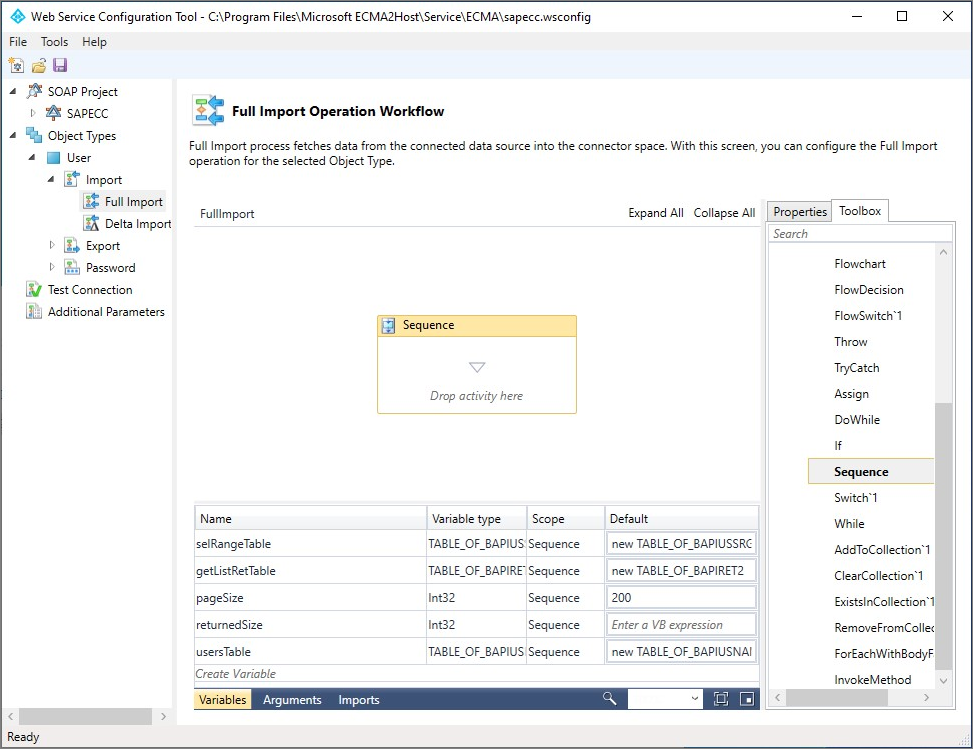Click the pageSize default value field
The width and height of the screenshot is (973, 749).
681,597
